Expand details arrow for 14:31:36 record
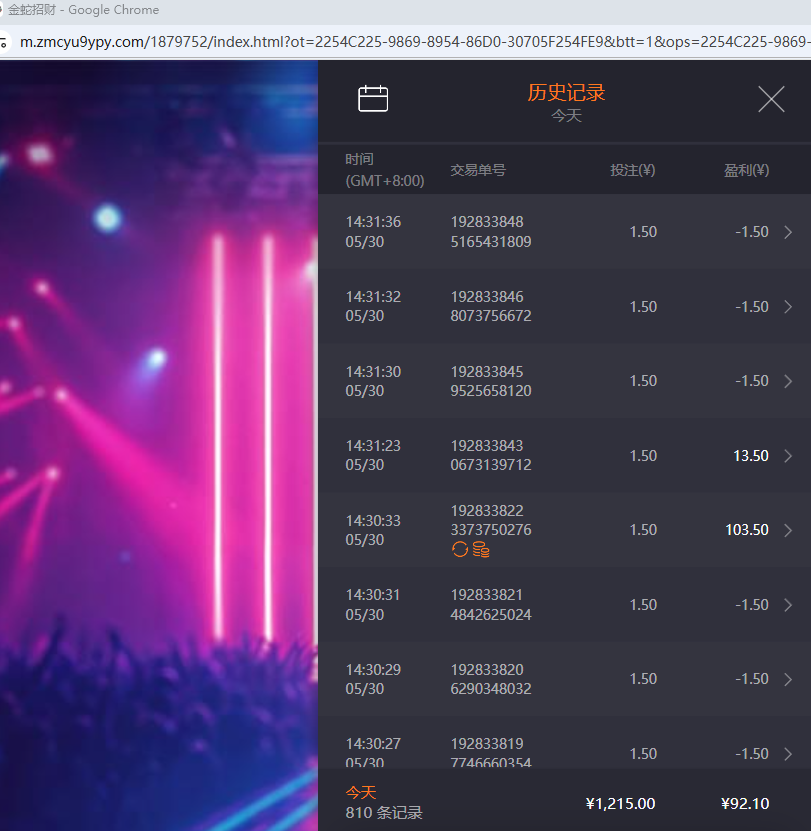Screen dimensions: 811x831 point(788,232)
